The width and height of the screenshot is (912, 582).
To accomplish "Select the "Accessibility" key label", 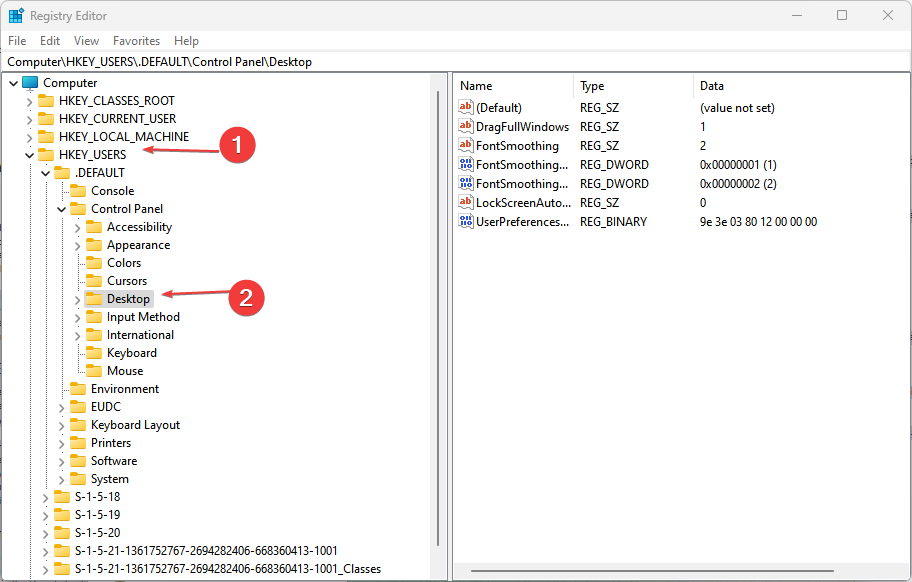I will click(140, 227).
